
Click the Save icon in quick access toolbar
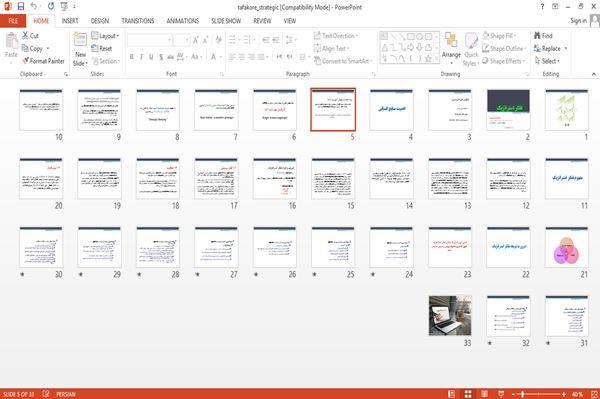21,6
